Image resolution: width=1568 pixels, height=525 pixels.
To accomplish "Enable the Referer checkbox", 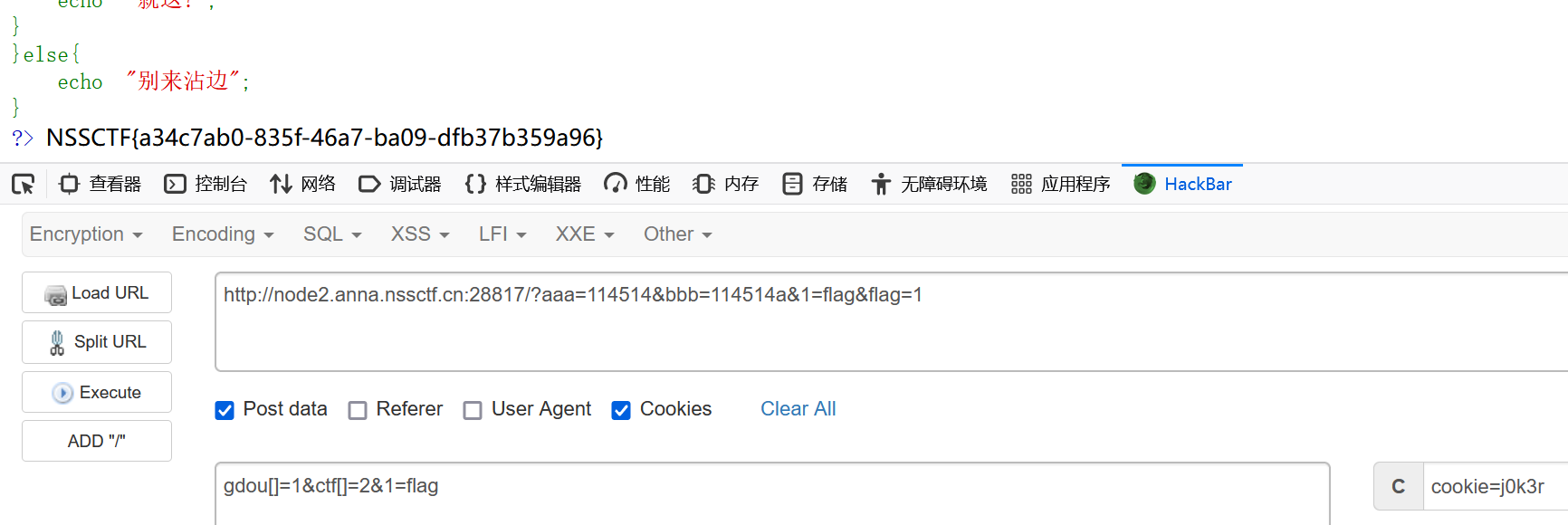I will click(358, 410).
